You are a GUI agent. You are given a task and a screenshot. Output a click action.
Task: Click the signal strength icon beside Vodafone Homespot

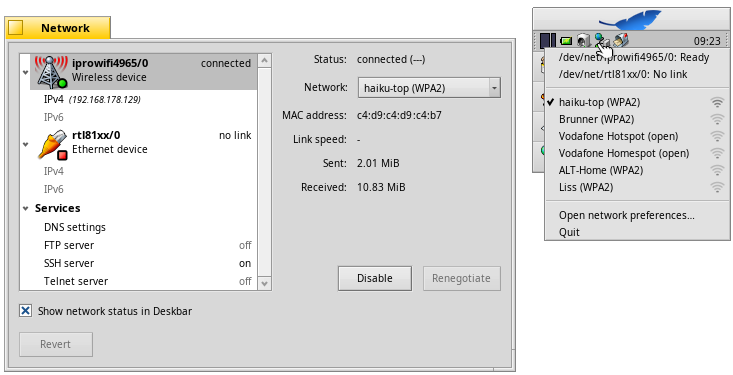click(717, 153)
